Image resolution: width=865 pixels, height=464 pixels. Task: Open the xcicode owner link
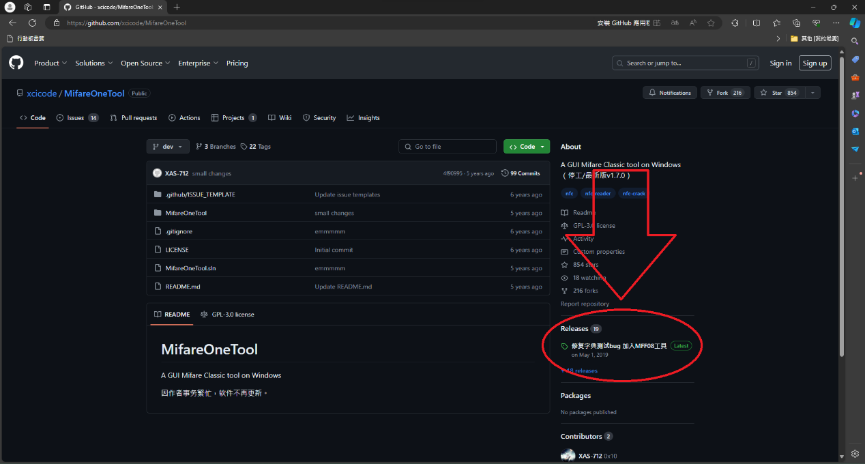(x=41, y=93)
